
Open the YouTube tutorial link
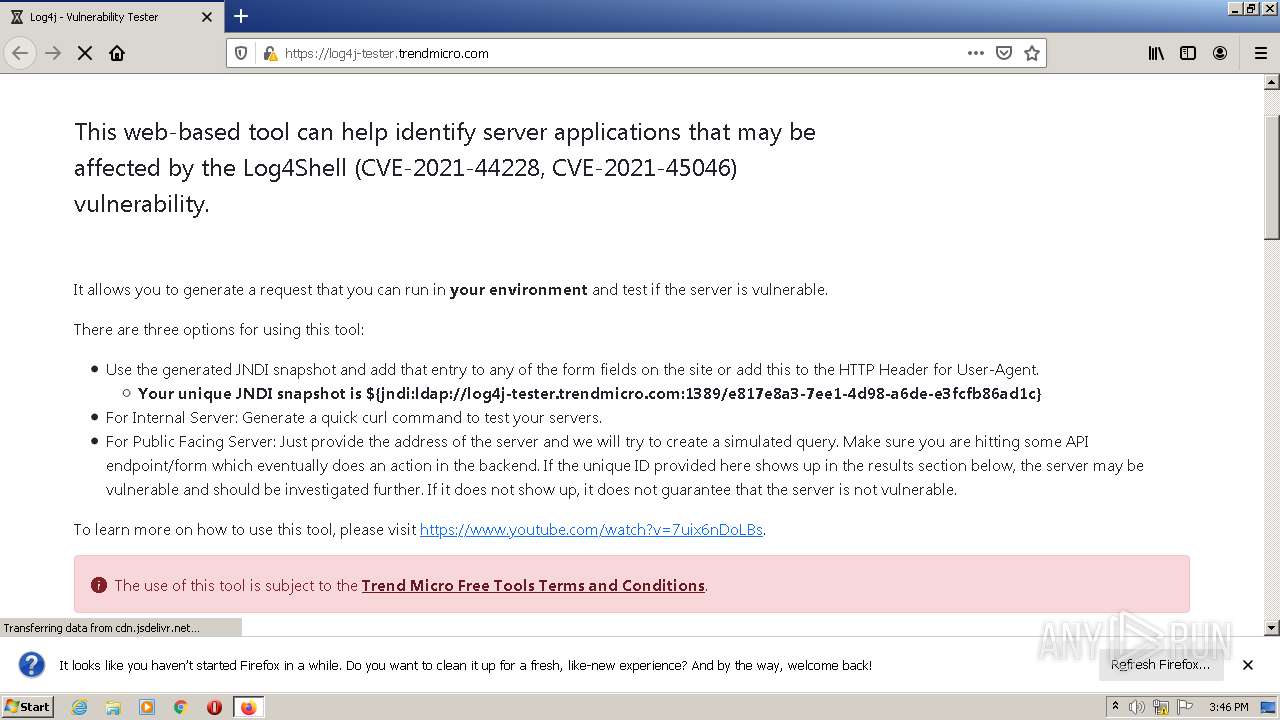point(591,530)
